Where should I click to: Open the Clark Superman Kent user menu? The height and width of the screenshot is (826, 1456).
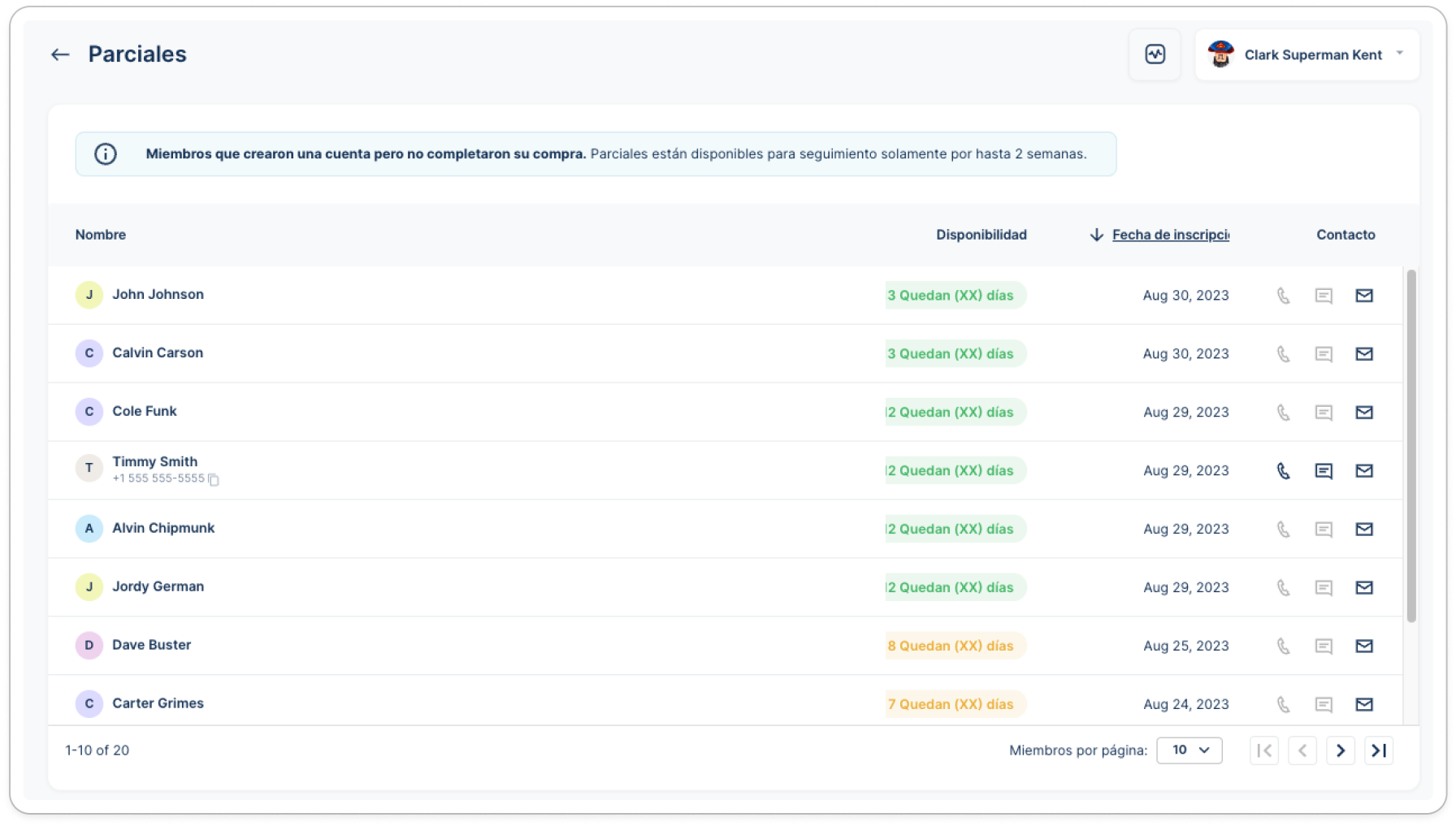pyautogui.click(x=1306, y=54)
